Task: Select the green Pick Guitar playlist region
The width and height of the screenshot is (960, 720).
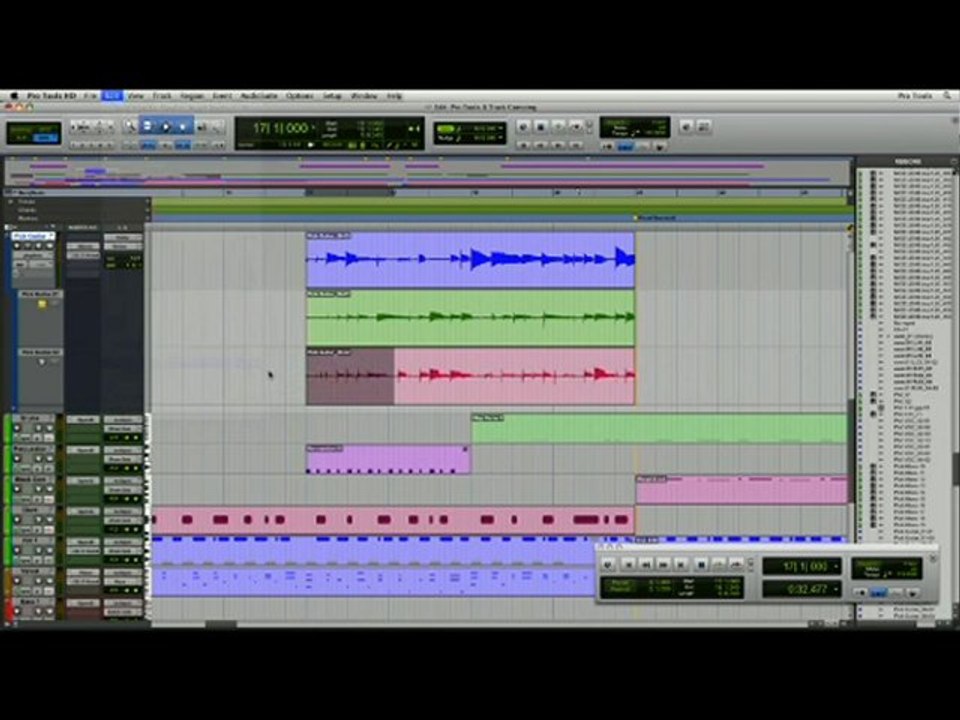Action: click(470, 318)
